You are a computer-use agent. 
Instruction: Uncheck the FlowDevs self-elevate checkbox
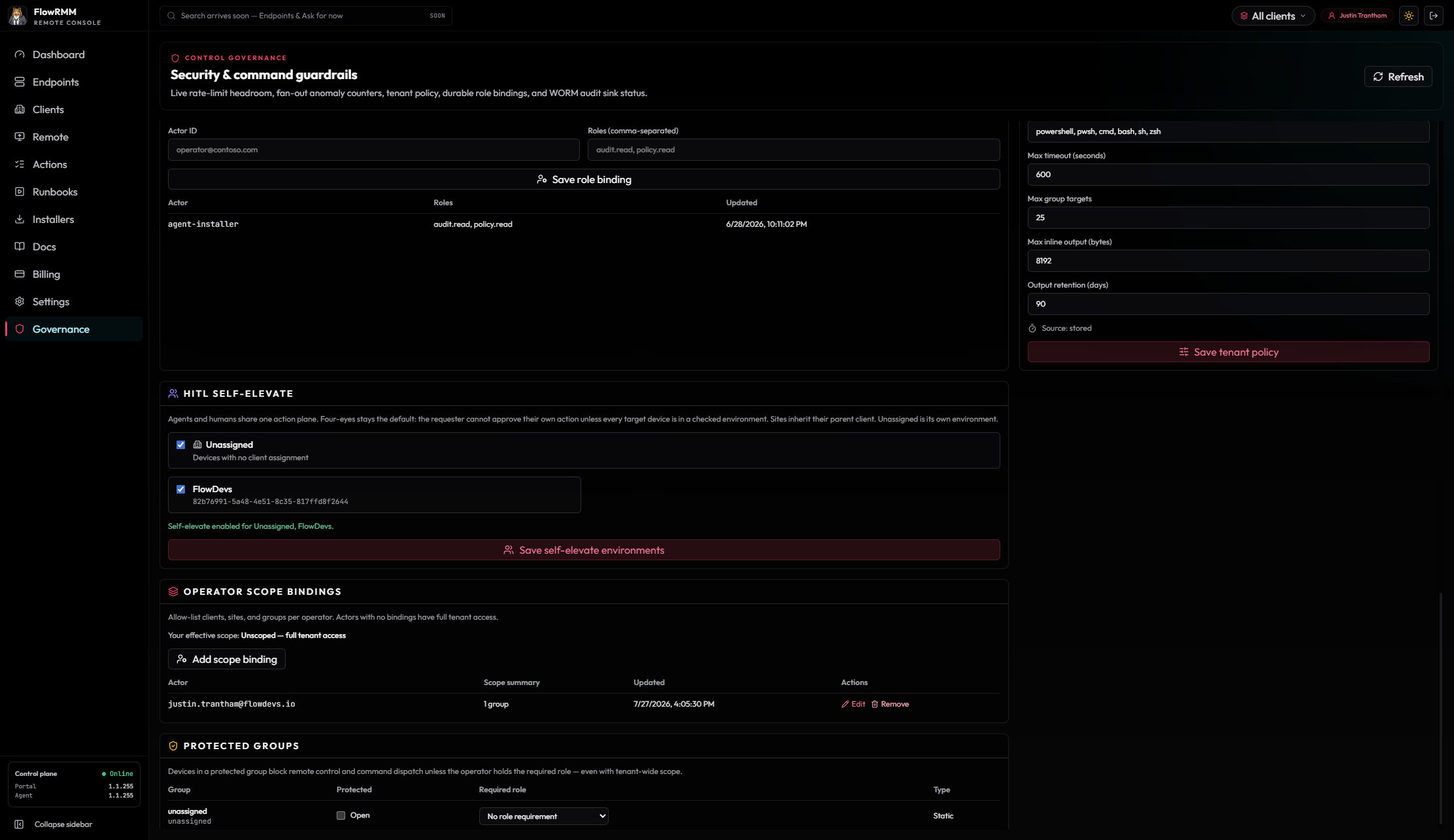181,489
